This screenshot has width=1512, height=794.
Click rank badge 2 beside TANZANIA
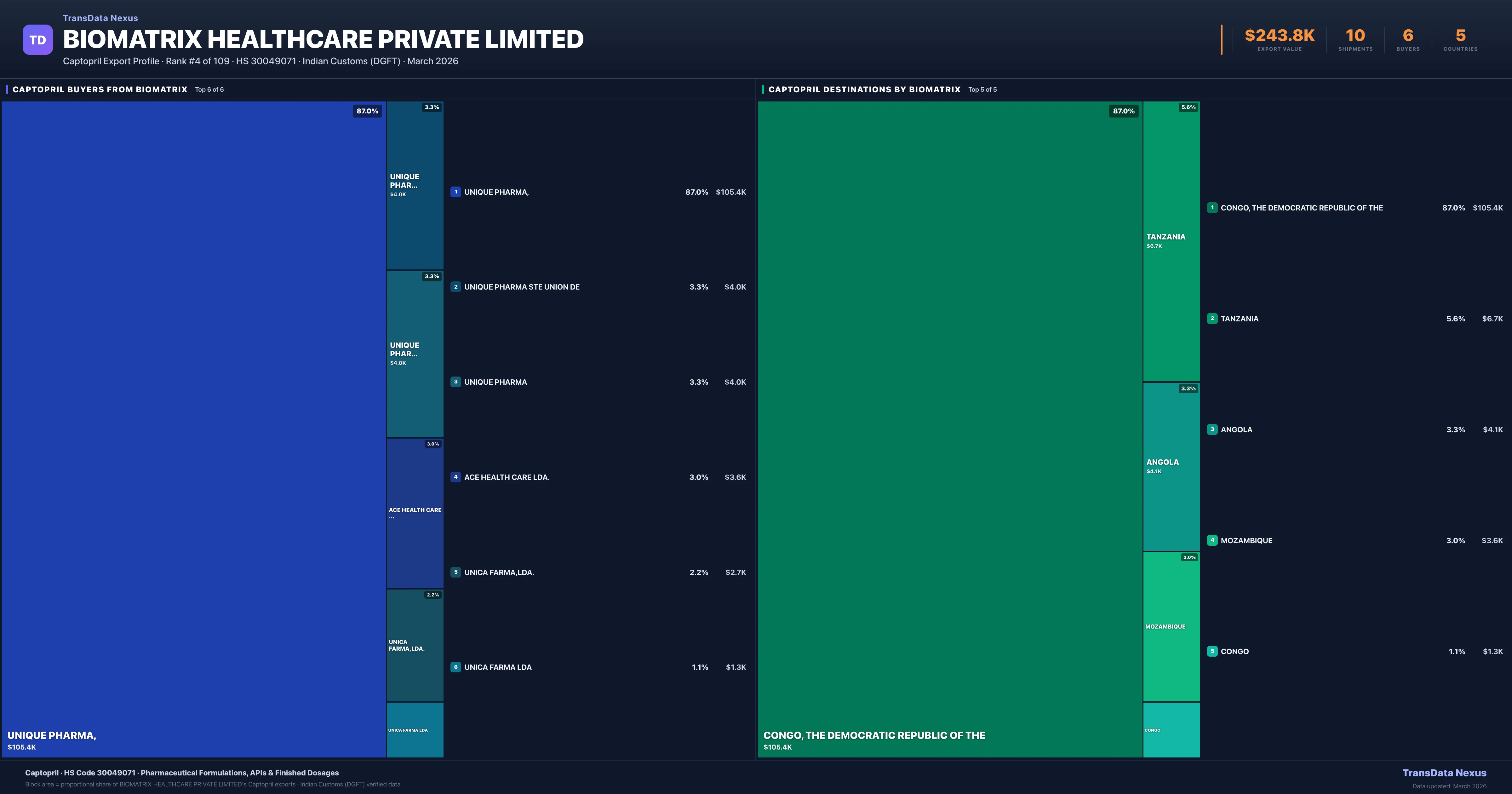pos(1212,319)
